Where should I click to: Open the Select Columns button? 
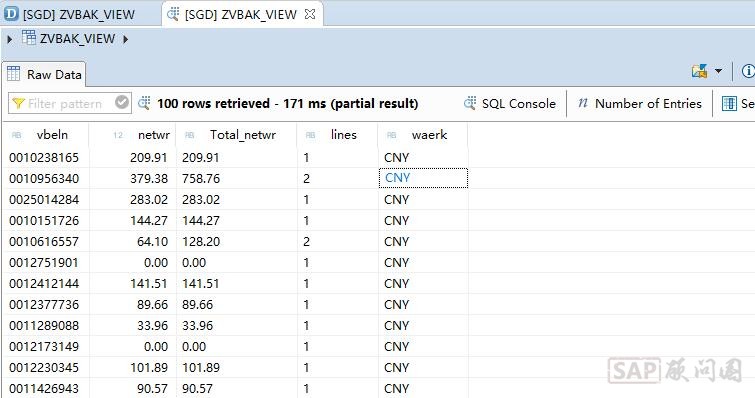point(737,103)
